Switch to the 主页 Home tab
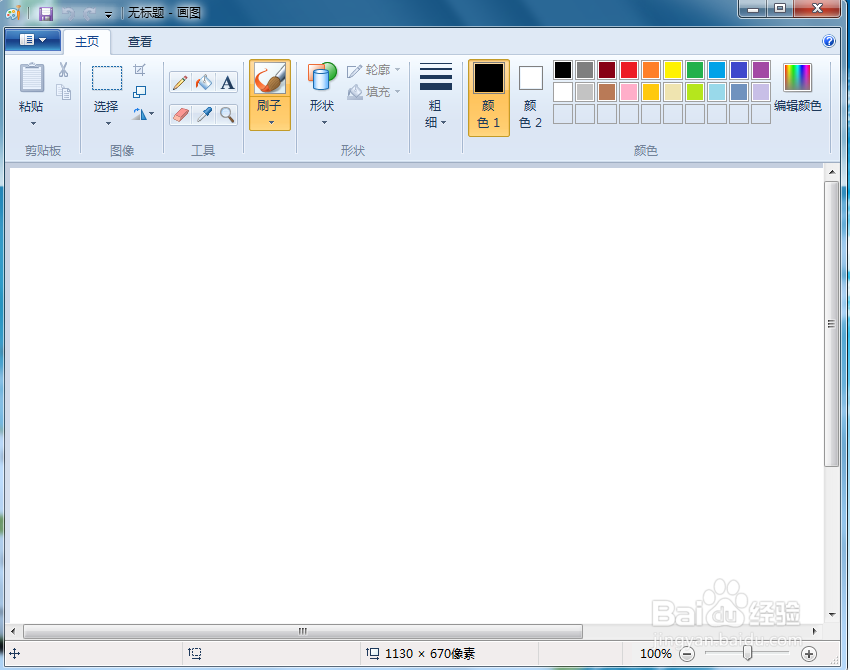The width and height of the screenshot is (850, 670). point(87,42)
